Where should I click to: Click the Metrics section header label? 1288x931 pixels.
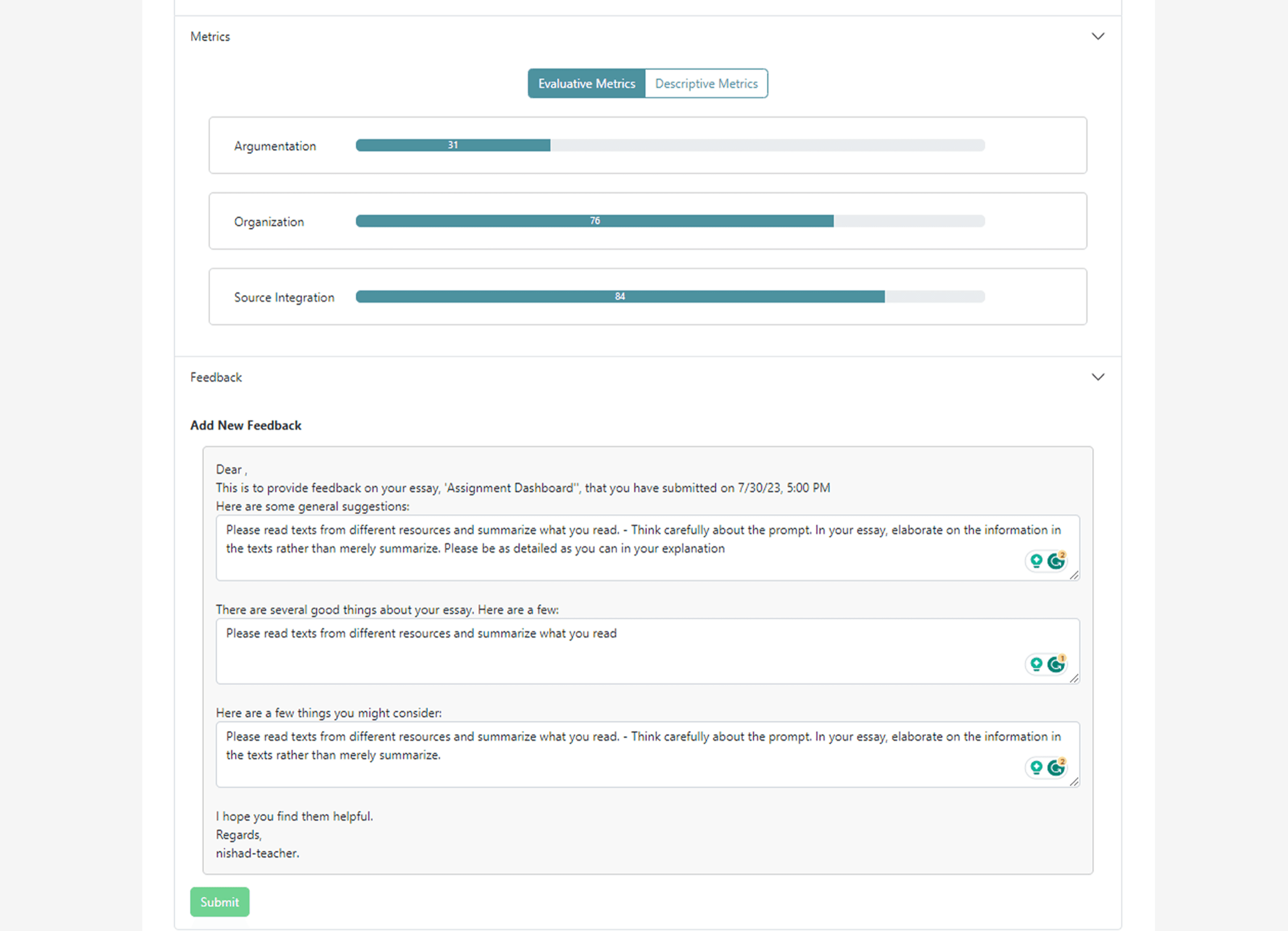click(x=210, y=37)
